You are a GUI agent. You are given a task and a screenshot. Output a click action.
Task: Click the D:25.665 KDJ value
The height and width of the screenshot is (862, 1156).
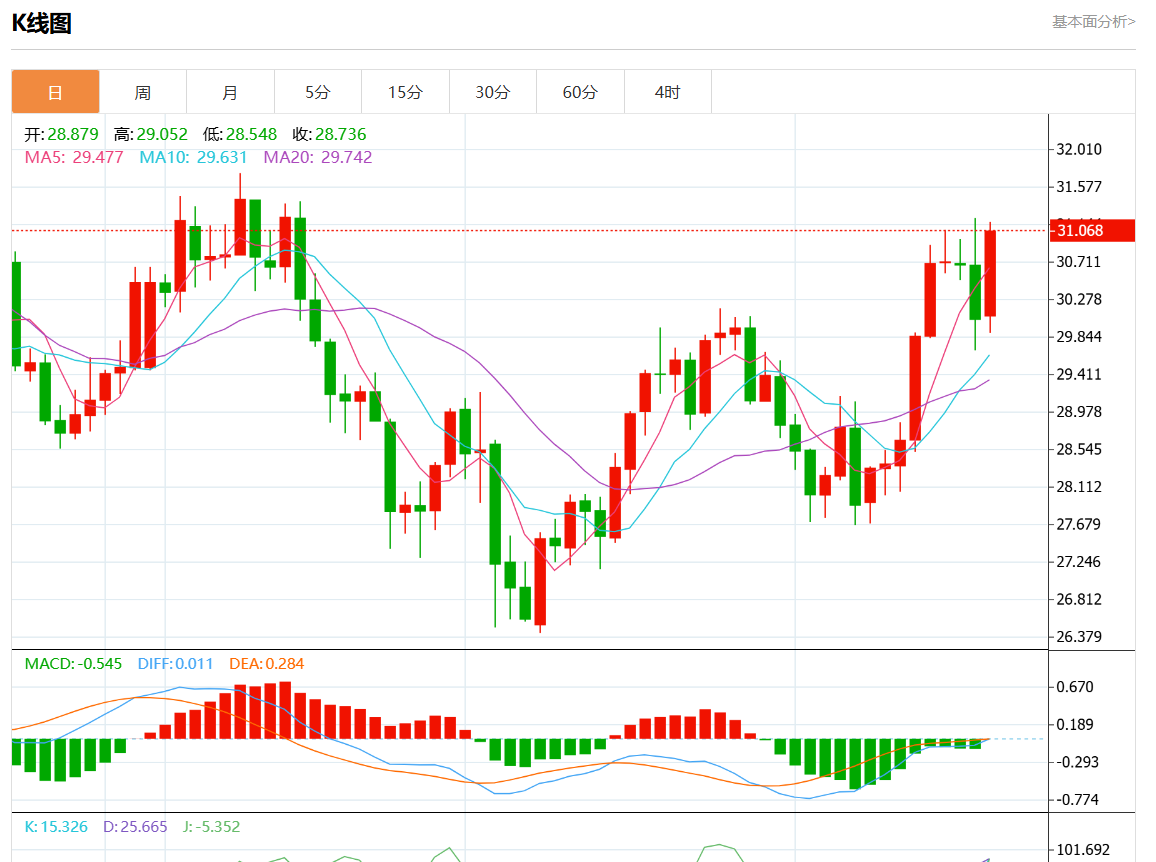click(135, 827)
